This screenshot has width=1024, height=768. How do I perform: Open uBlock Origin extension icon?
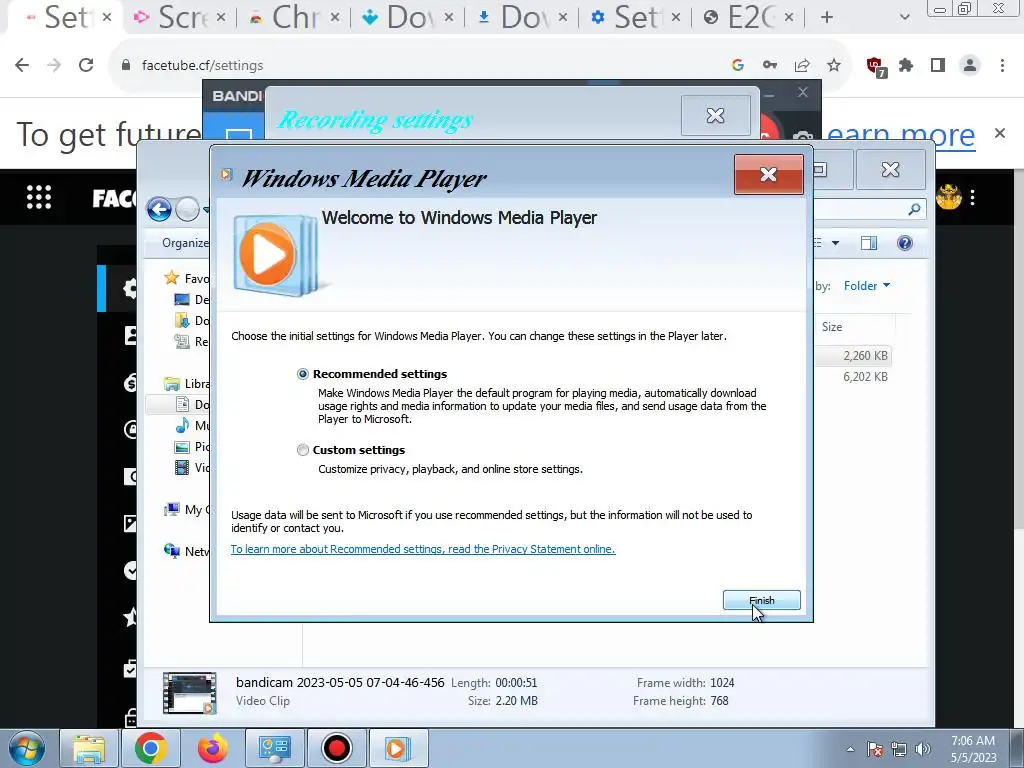click(876, 66)
